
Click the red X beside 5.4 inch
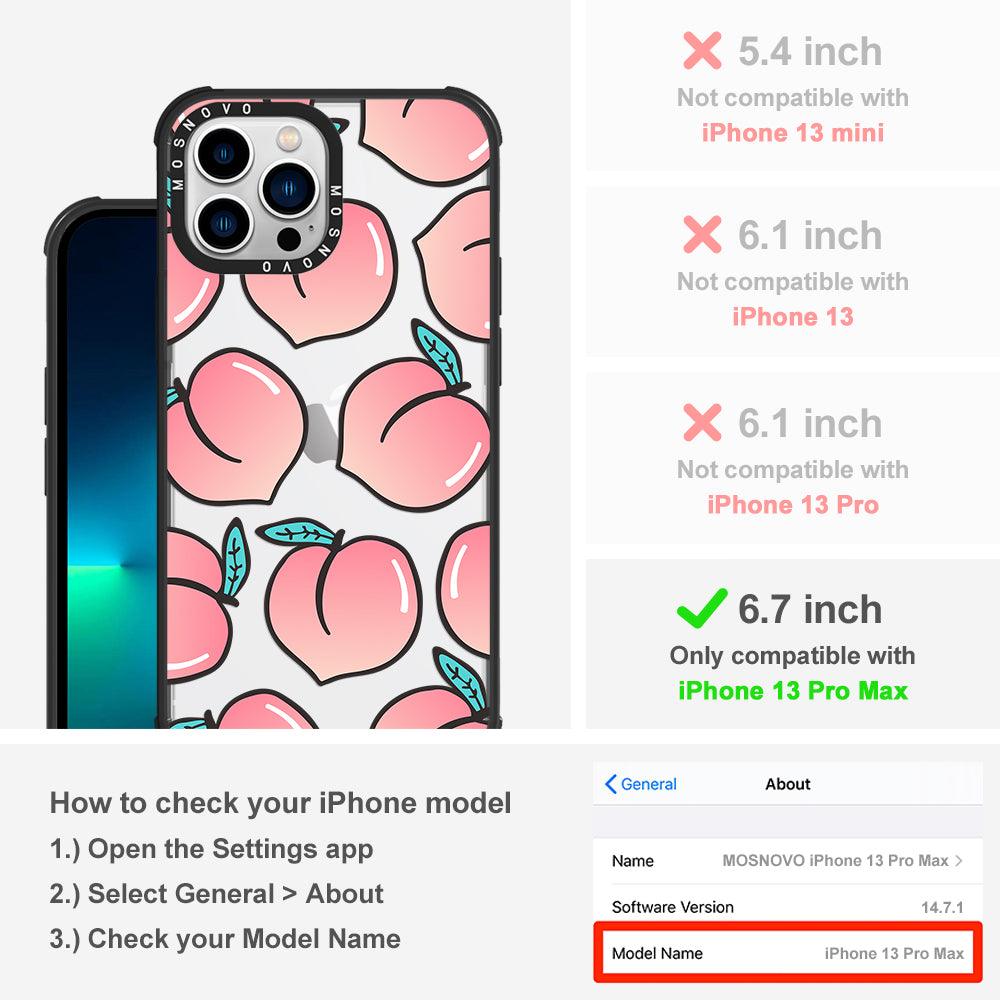(x=702, y=50)
